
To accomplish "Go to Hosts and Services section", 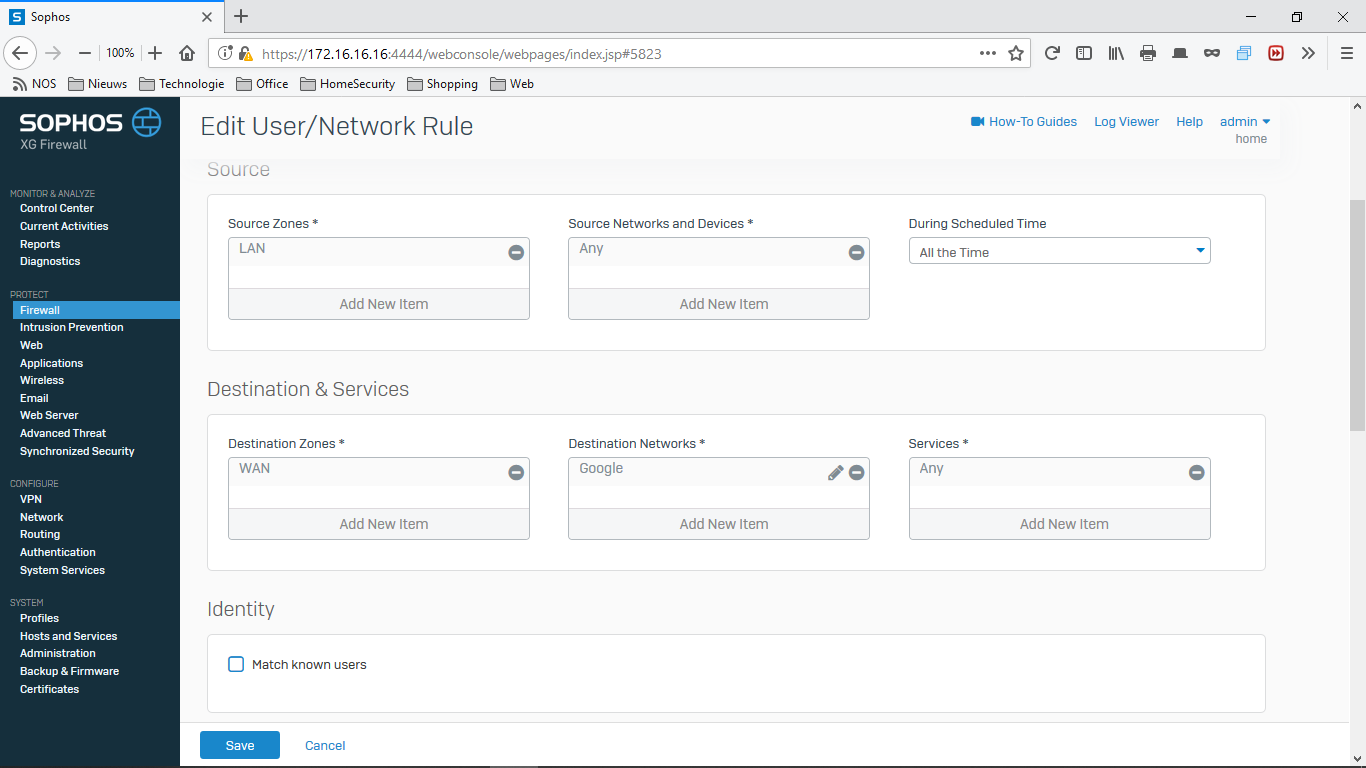I will [x=68, y=636].
